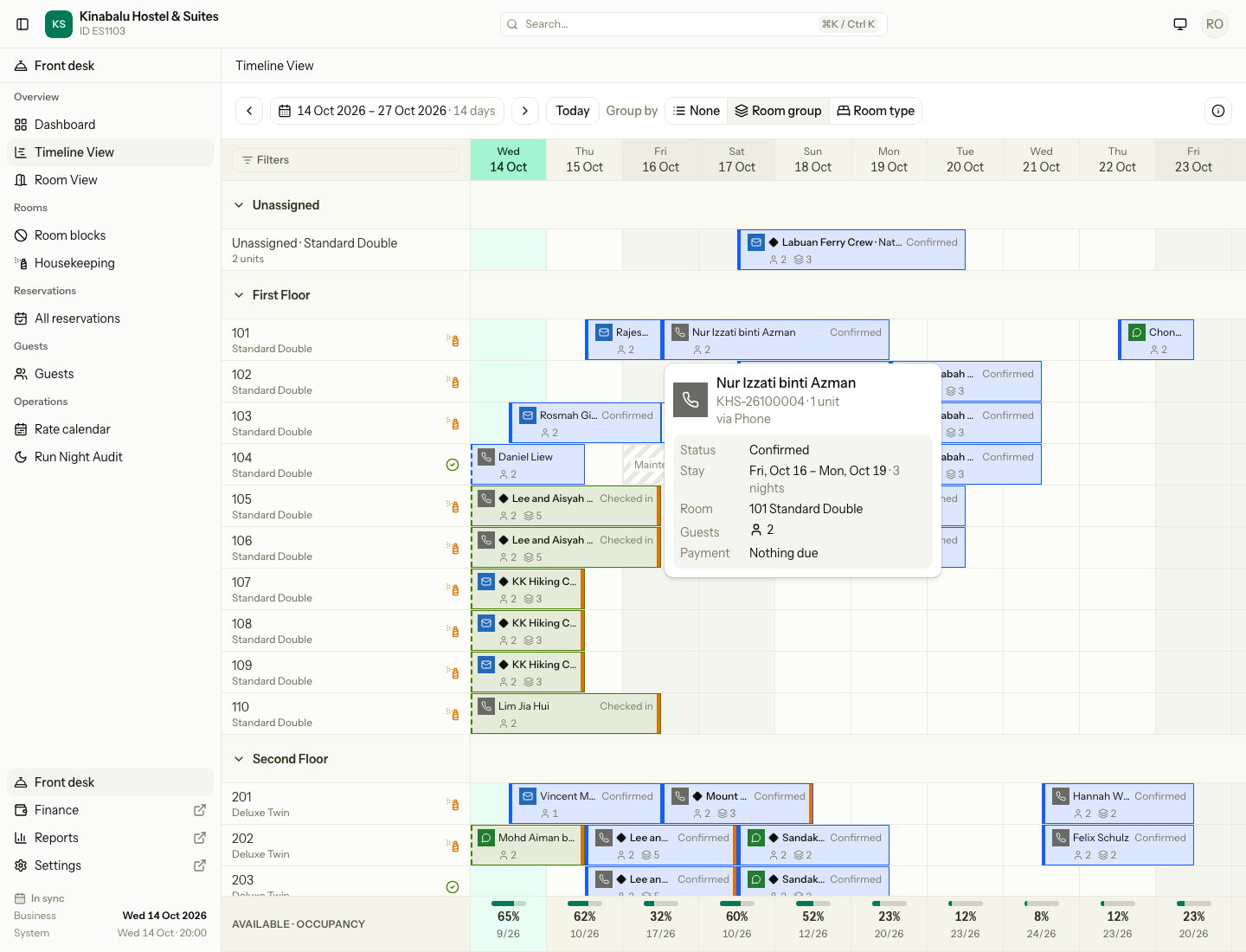The image size is (1246, 952).
Task: Jump to Today in timeline
Action: 573,111
